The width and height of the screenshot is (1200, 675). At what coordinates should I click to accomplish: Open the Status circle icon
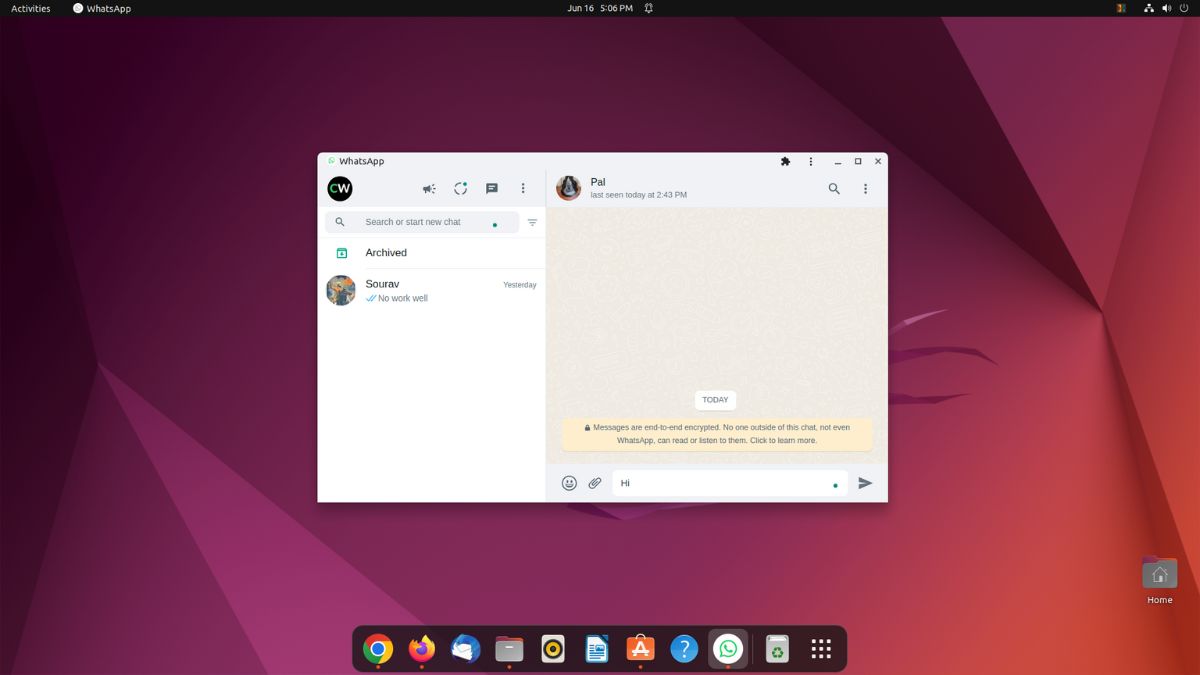[460, 188]
